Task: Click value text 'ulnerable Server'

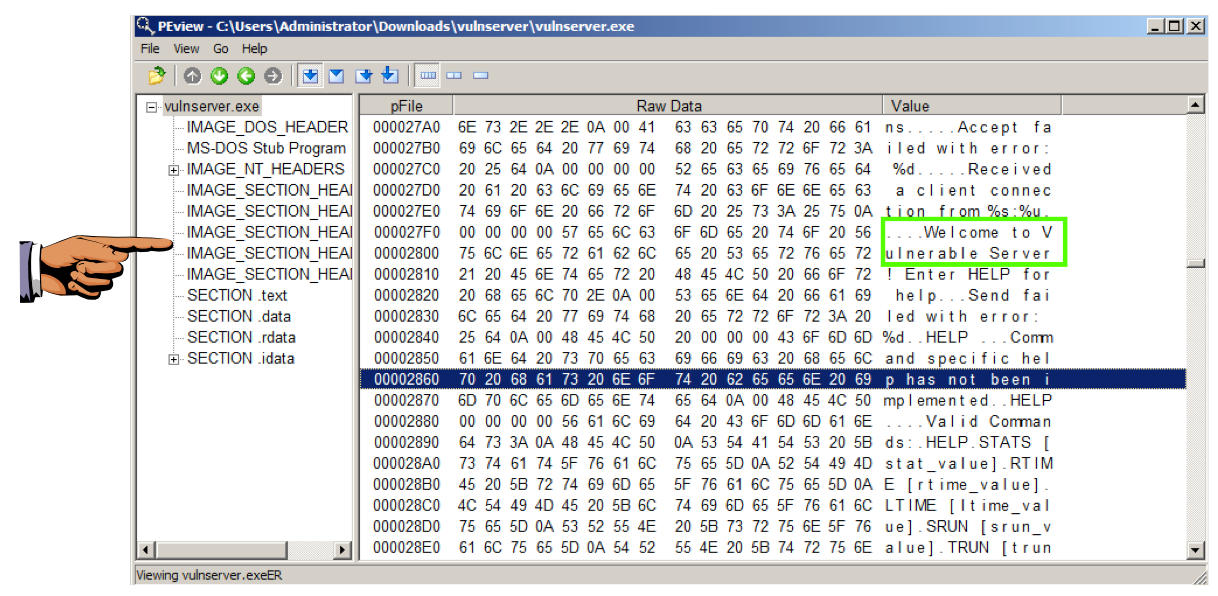Action: pos(968,253)
